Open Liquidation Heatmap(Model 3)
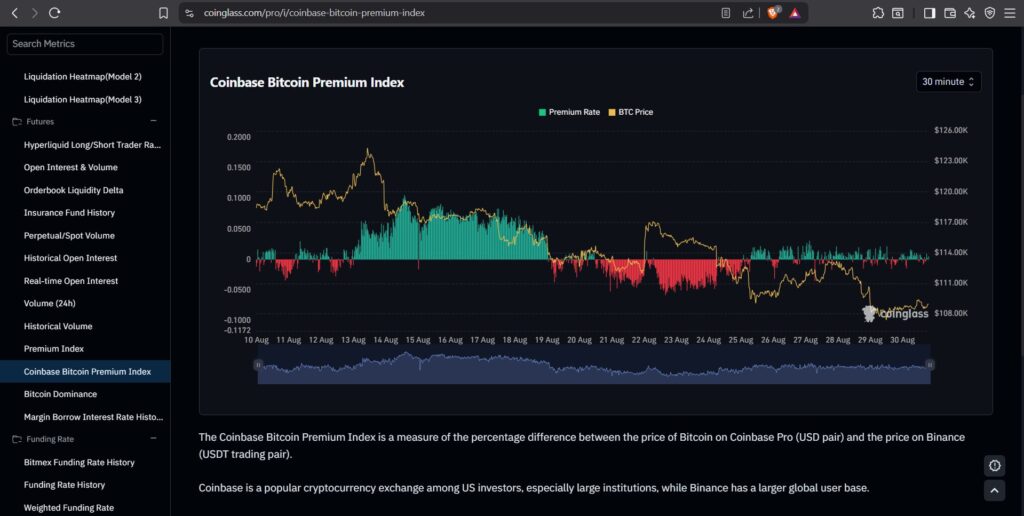Viewport: 1024px width, 516px height. click(83, 99)
